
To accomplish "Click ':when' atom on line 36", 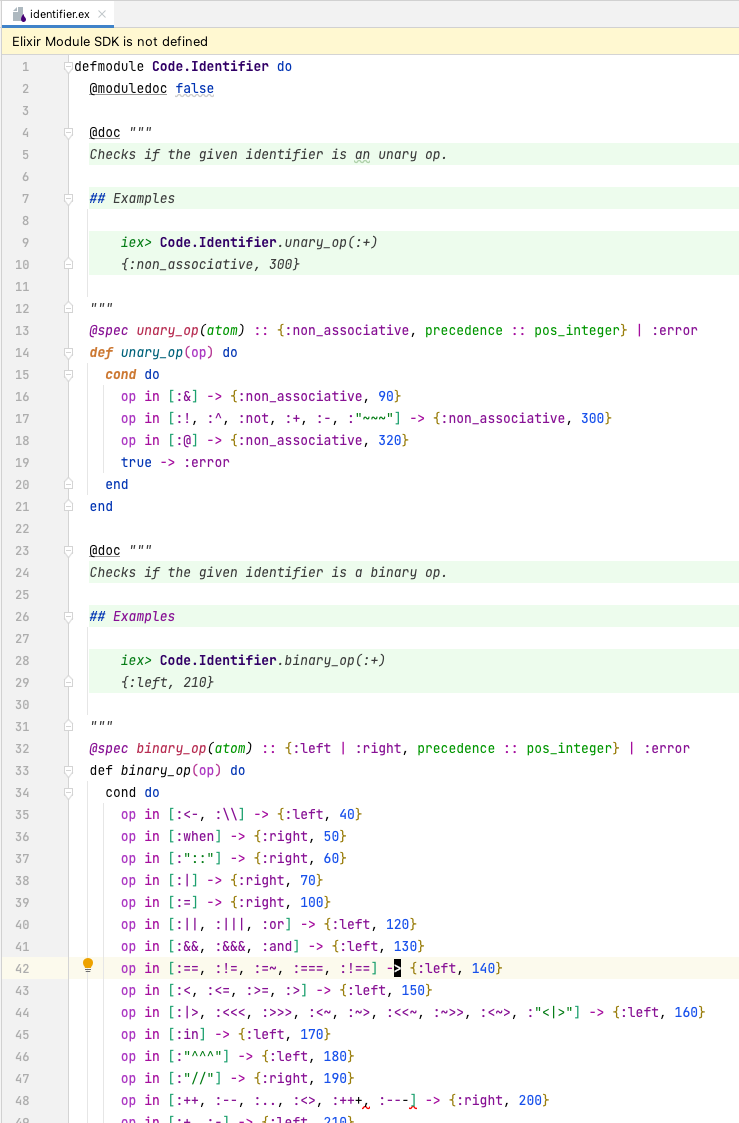I will coord(195,837).
